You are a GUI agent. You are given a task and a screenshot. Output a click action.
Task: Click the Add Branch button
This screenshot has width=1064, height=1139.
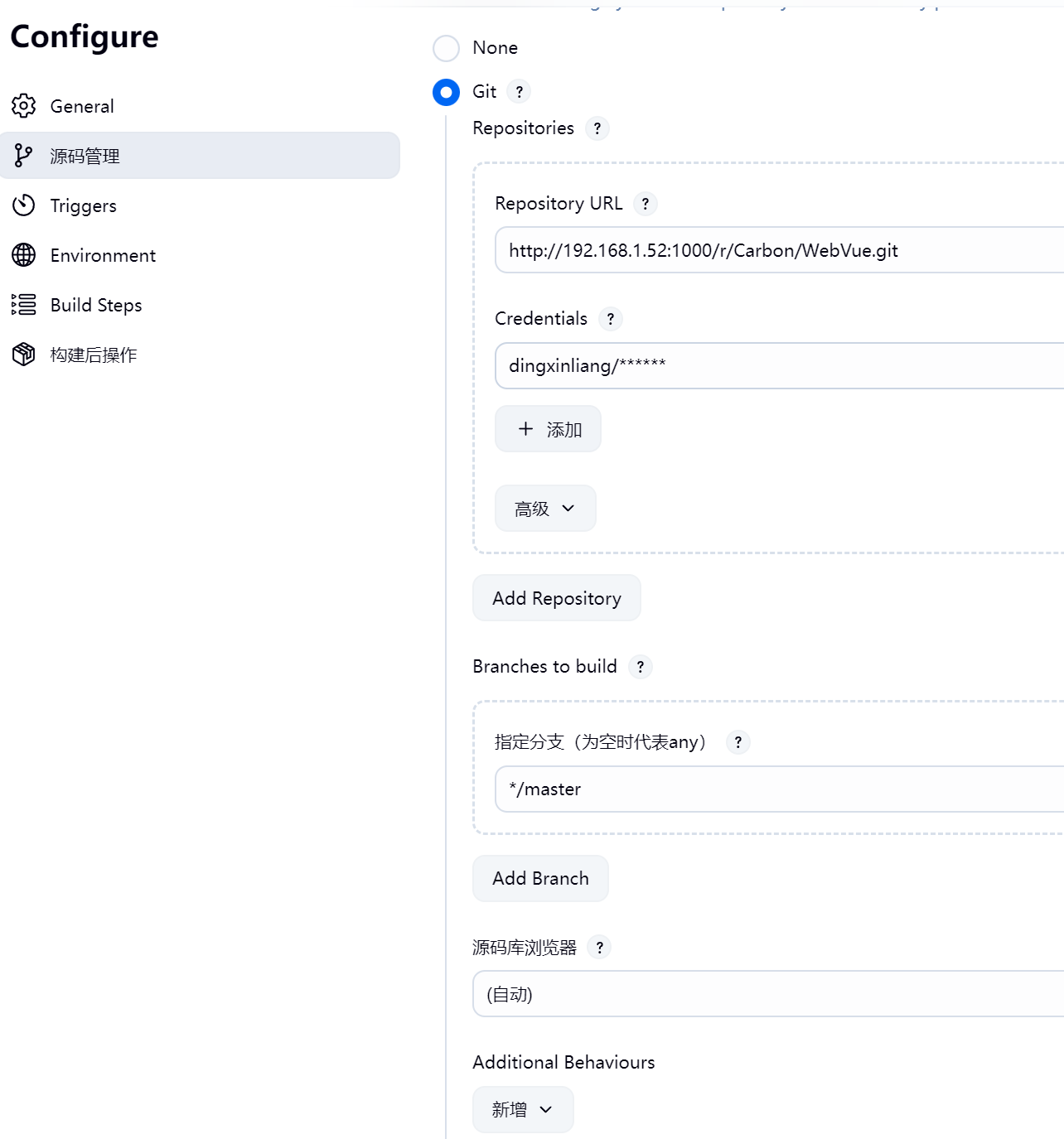540,878
